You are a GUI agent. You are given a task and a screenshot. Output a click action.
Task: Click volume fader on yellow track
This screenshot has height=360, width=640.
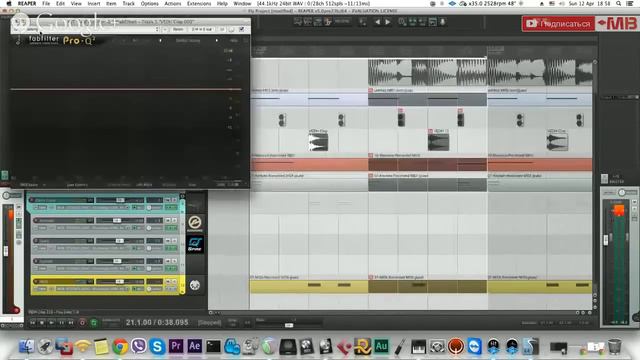pos(120,282)
